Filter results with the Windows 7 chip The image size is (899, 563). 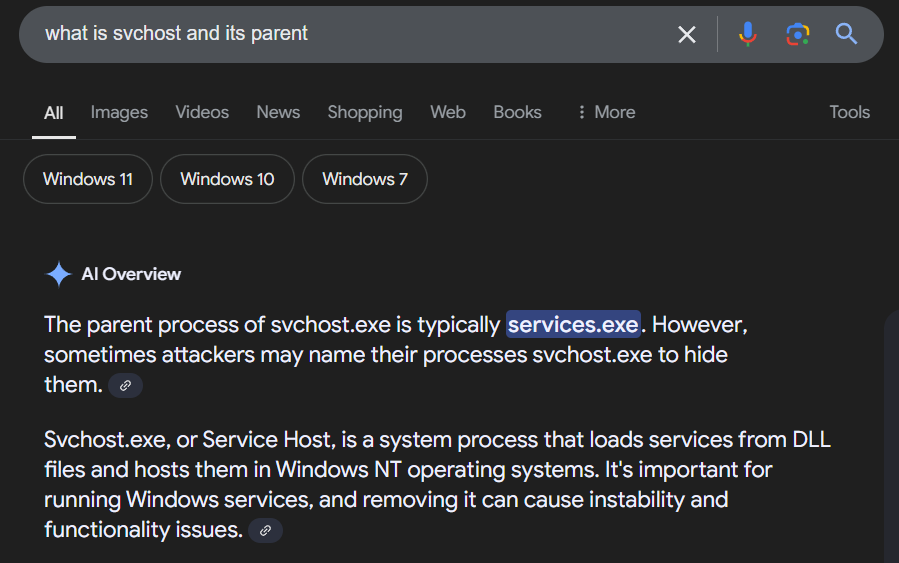click(x=365, y=179)
